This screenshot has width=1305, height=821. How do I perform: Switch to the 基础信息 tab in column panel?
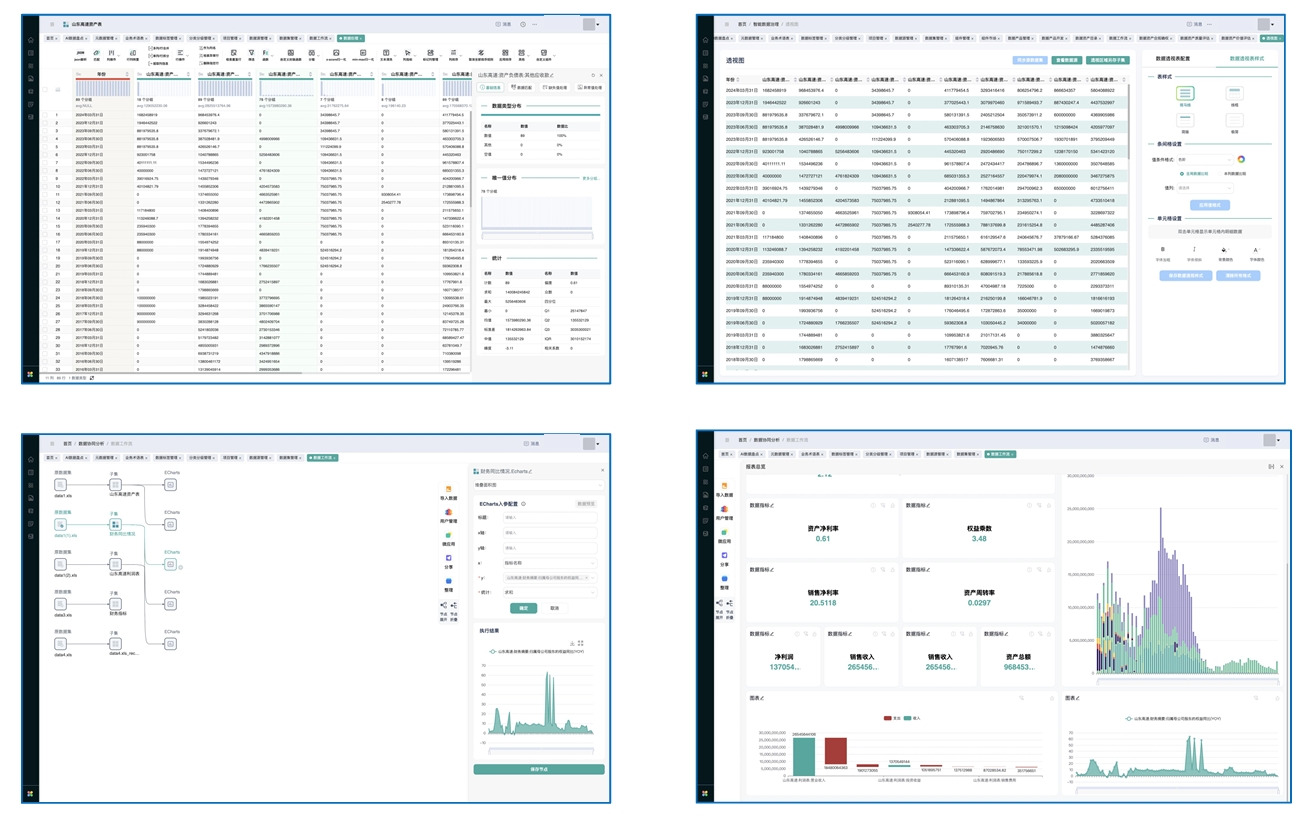tap(491, 88)
